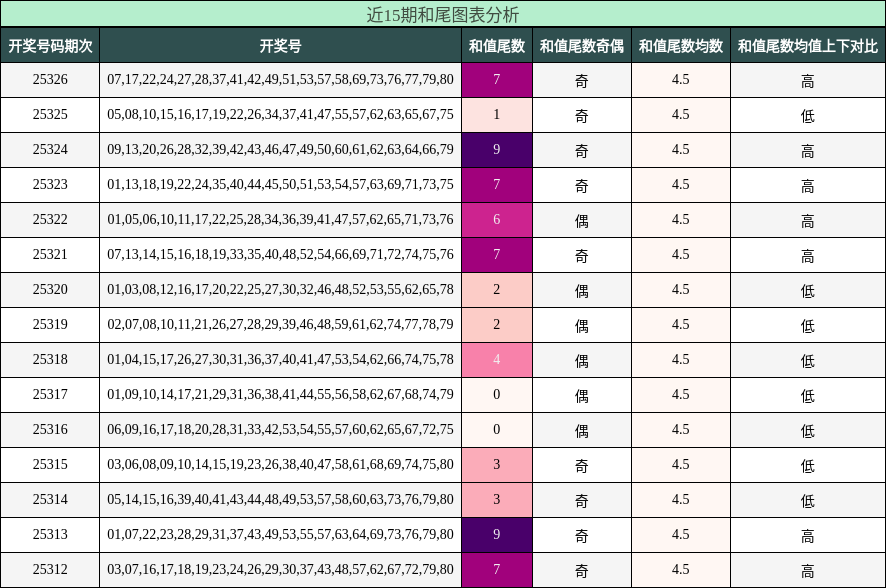
Task: Click the 和值尾数奇偶 column header
Action: click(581, 43)
